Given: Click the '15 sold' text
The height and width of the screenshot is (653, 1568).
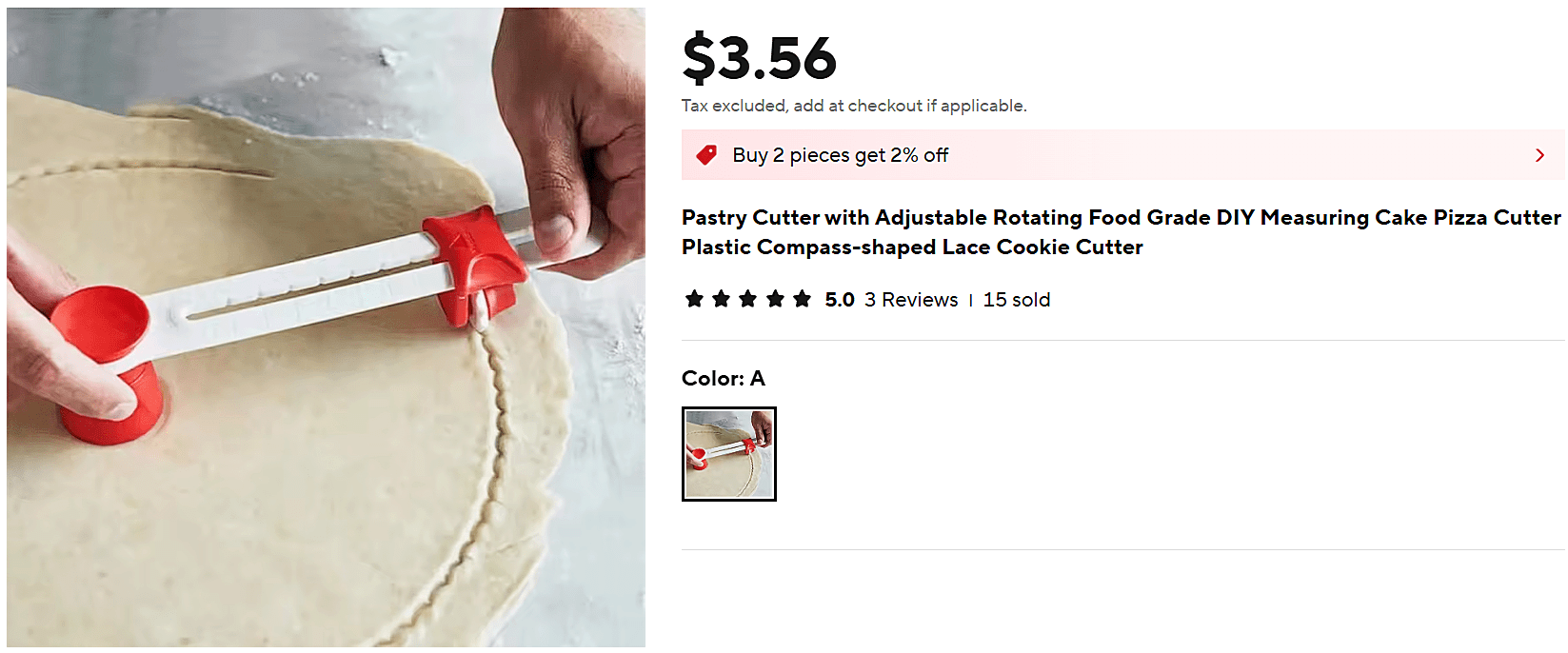Looking at the screenshot, I should pyautogui.click(x=1016, y=300).
